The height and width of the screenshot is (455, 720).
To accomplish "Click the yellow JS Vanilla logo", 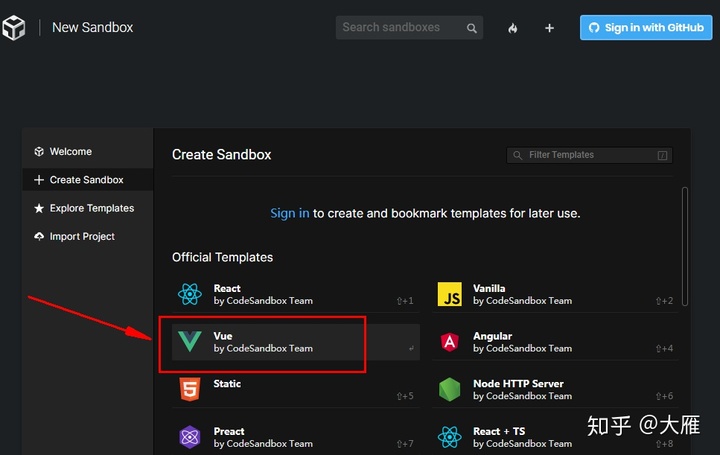I will pos(450,294).
